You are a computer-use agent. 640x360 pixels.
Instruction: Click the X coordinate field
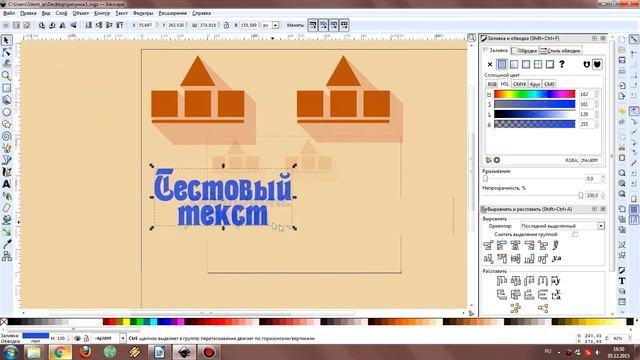[146, 25]
